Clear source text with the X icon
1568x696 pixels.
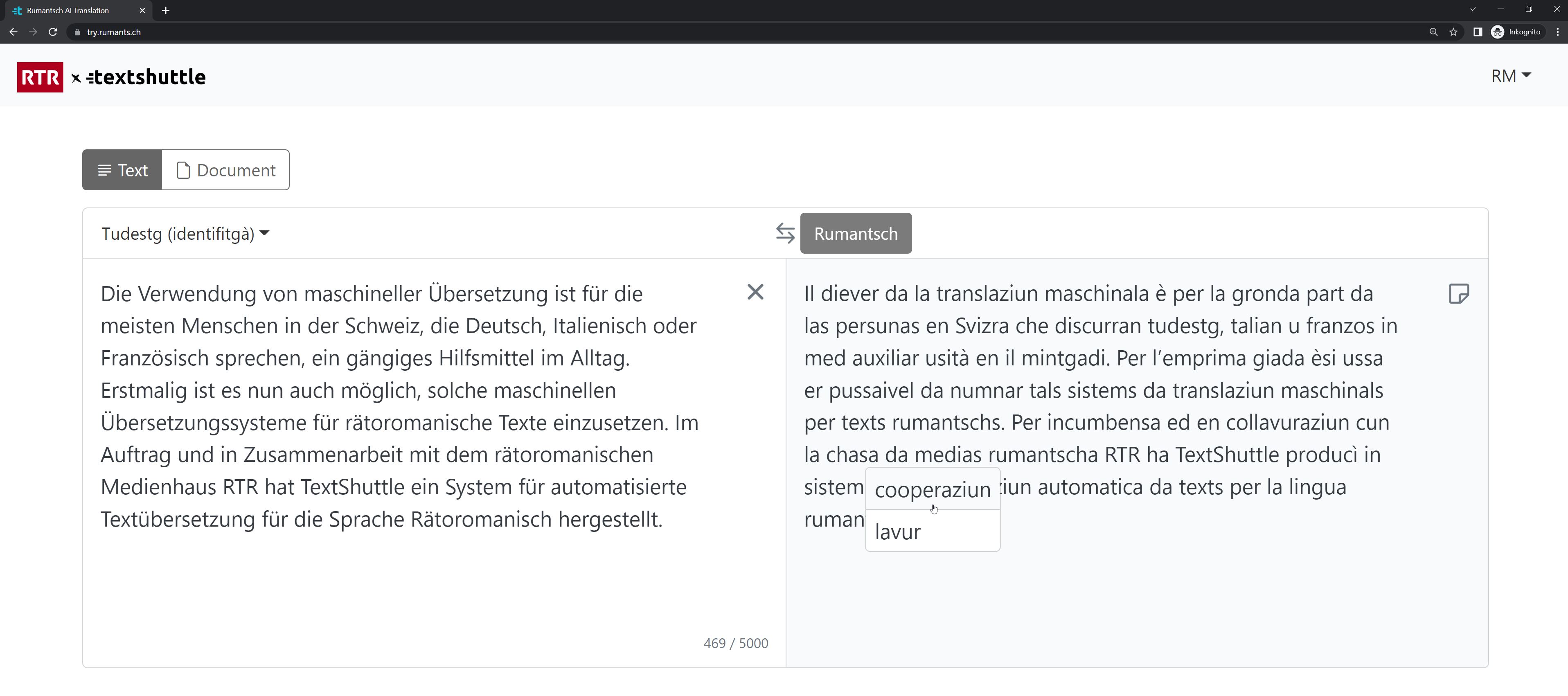[755, 292]
